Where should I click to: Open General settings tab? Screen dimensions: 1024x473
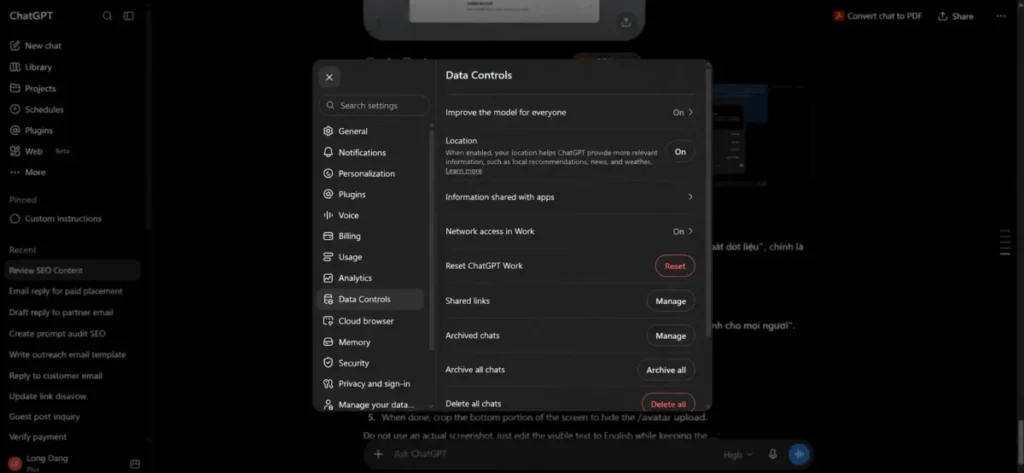coord(372,131)
